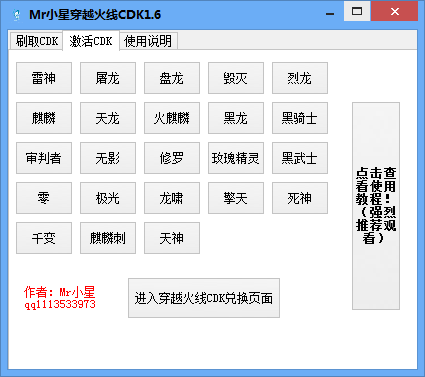Screen dimensions: 425x377
Task: Click the app icon in title bar
Action: click(x=16, y=15)
